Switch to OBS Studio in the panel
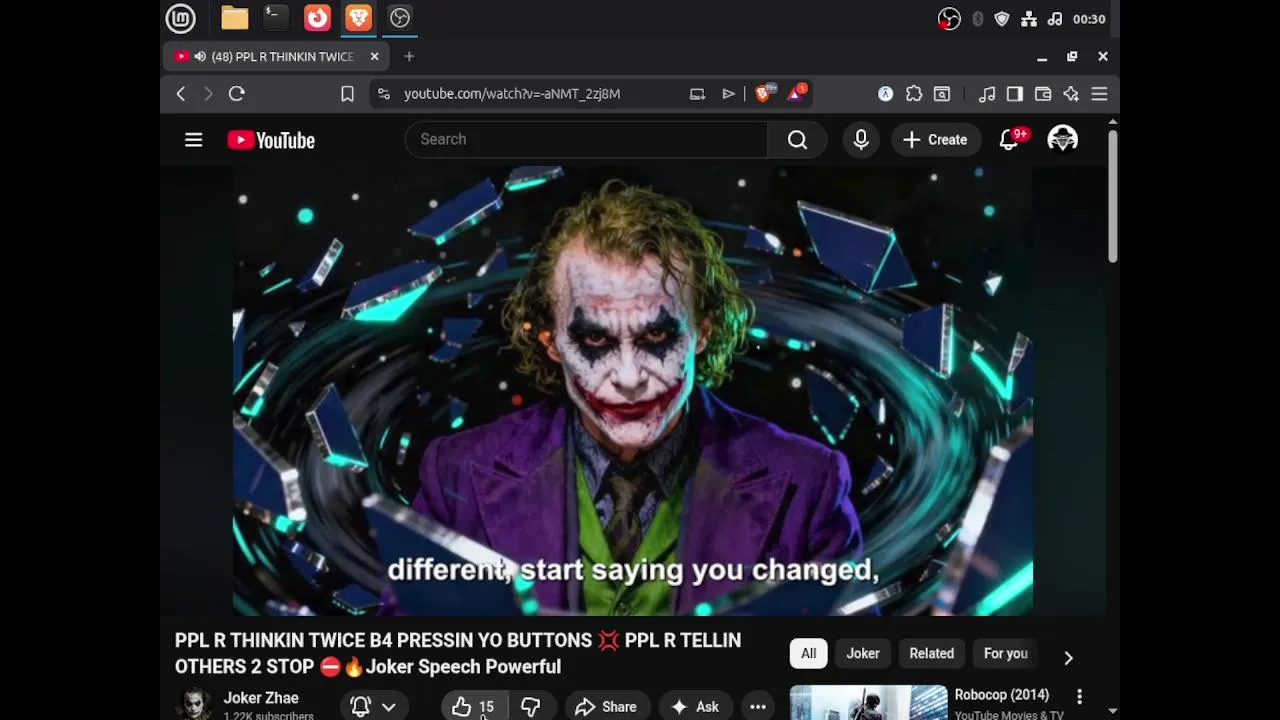Screen dimensions: 1280x720 click(400, 18)
